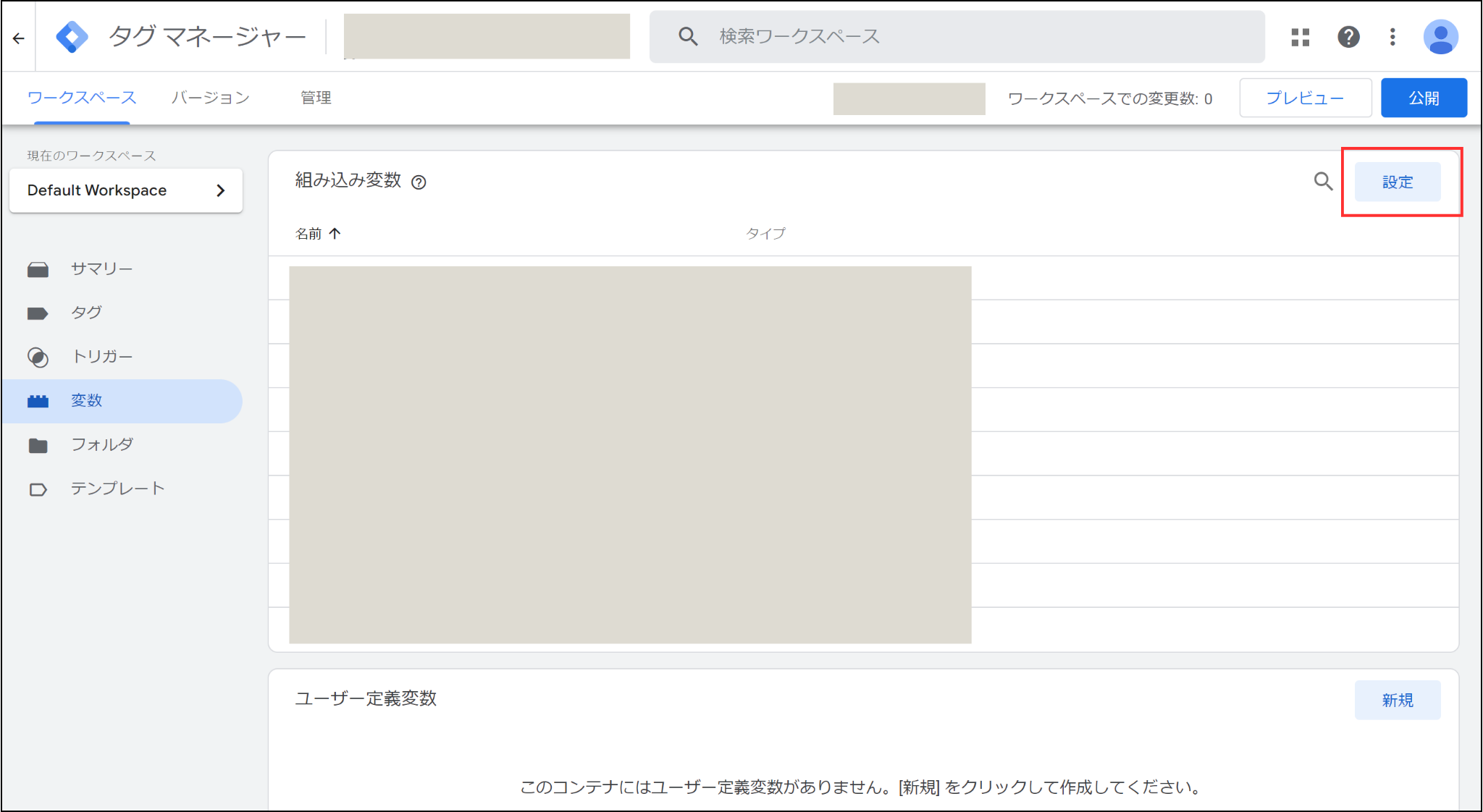Screen dimensions: 1483x812
Task: Sort by 名前 ascending arrow
Action: [x=335, y=234]
